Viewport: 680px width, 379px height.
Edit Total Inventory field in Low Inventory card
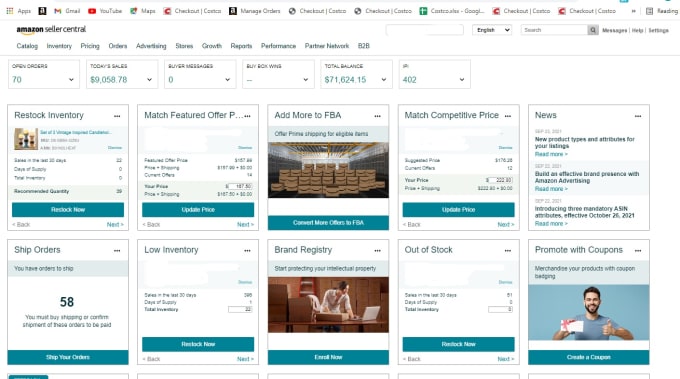tap(240, 310)
